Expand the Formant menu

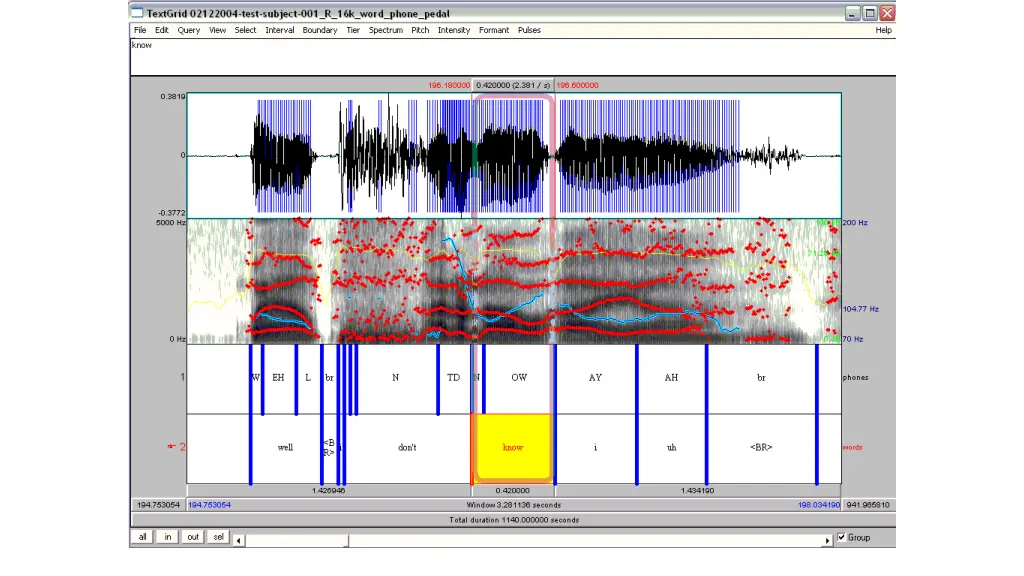pos(494,30)
